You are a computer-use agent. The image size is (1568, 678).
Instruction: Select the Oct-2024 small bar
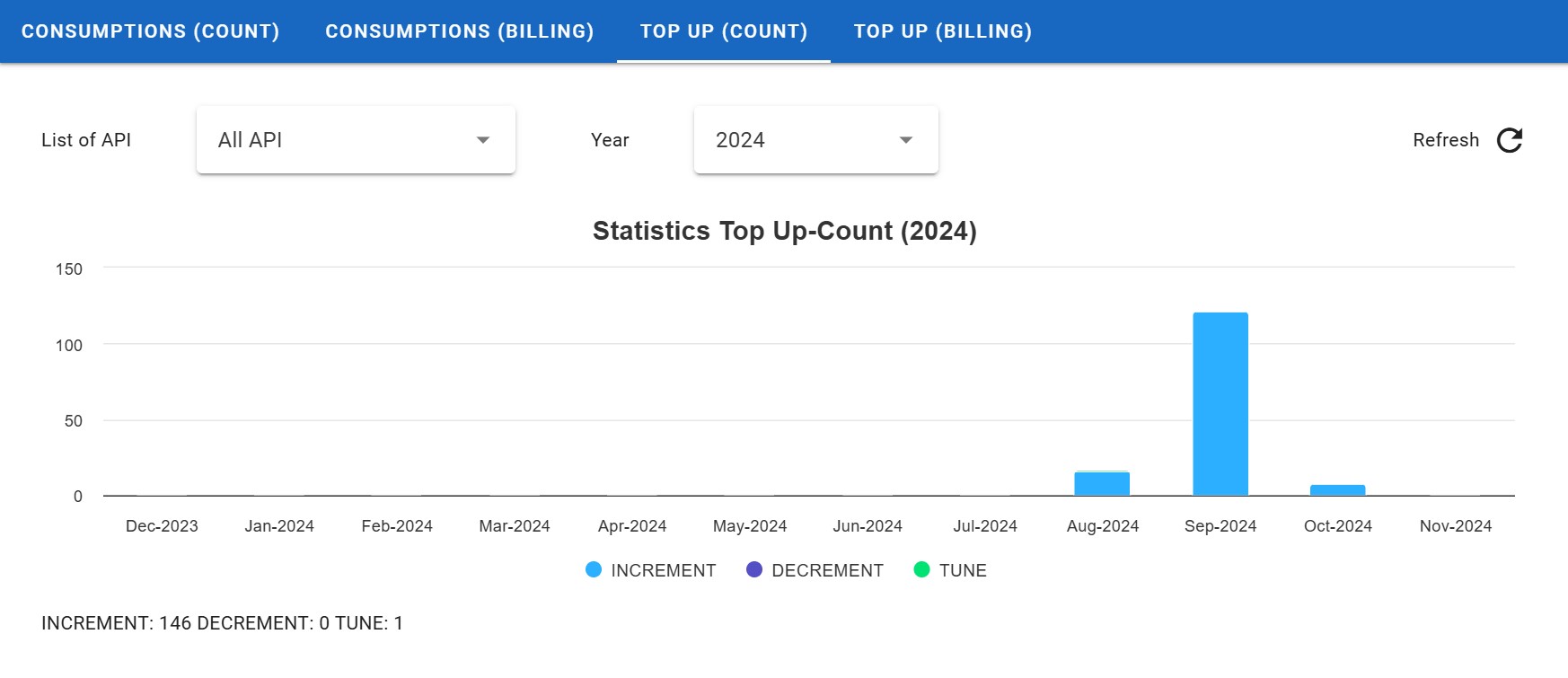coord(1337,490)
